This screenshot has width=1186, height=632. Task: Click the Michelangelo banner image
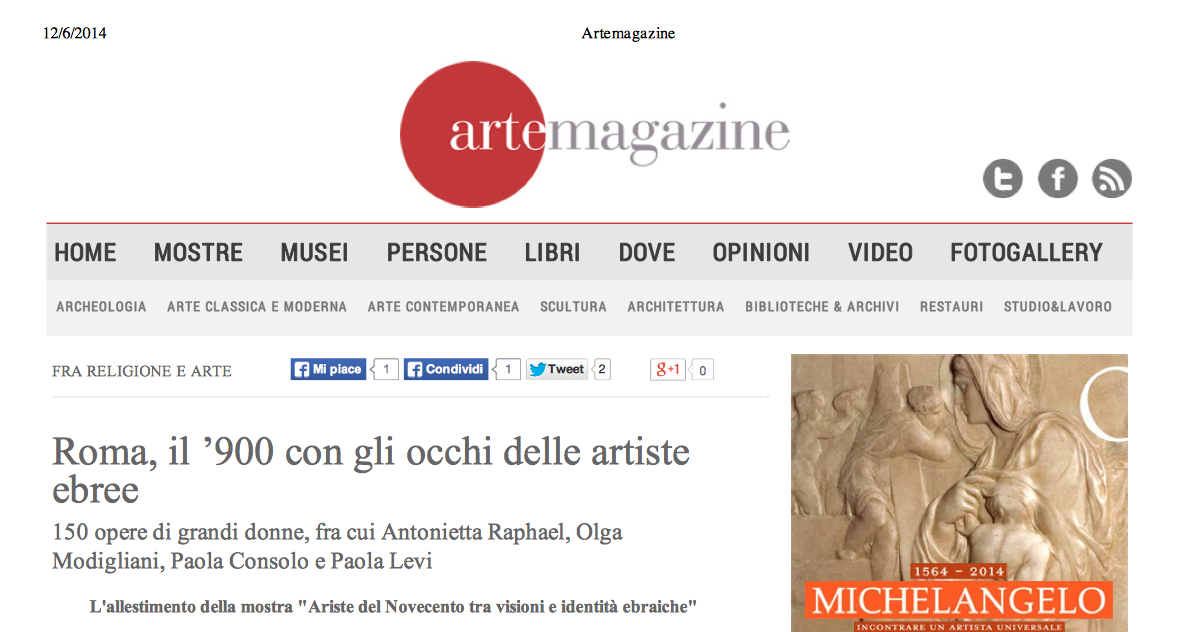pyautogui.click(x=959, y=493)
